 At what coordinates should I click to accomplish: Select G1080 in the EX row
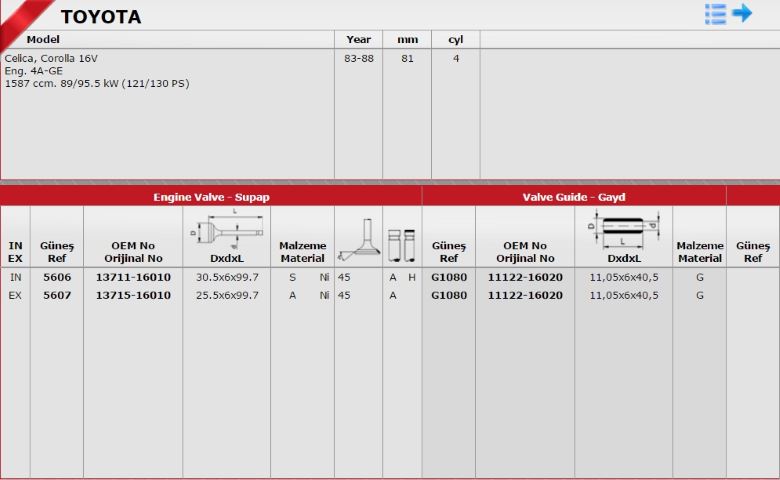tap(449, 295)
